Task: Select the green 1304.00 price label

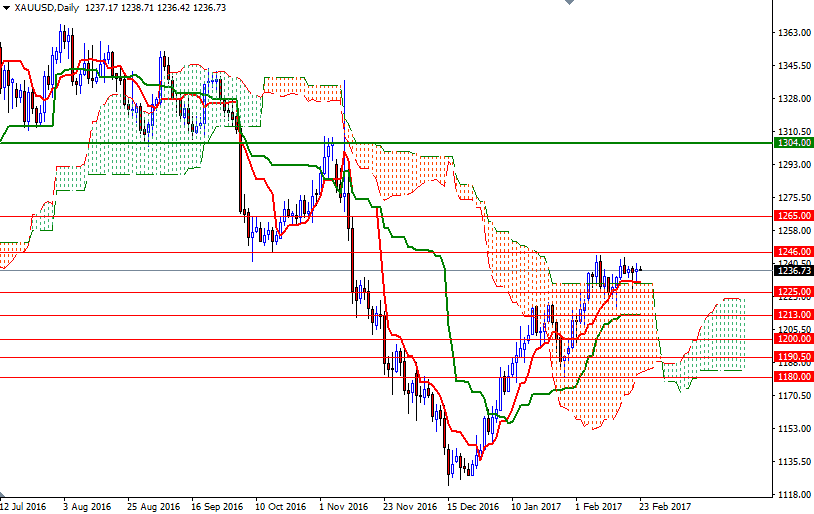Action: (x=793, y=143)
